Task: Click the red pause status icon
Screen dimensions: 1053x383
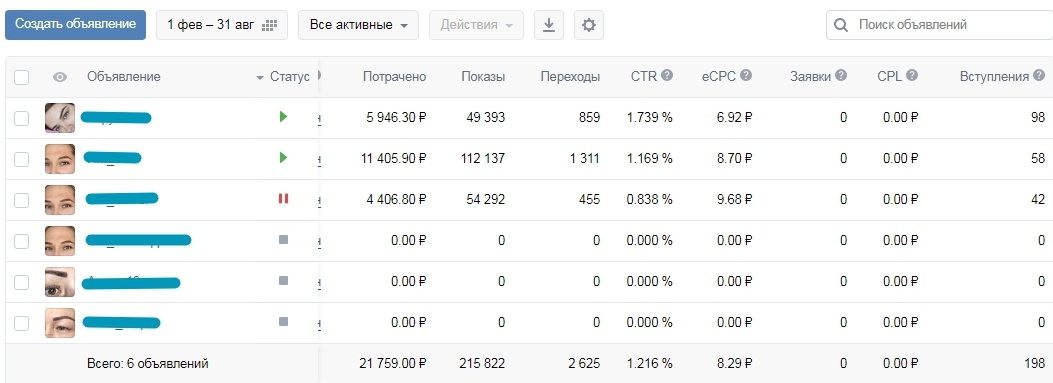Action: click(x=283, y=199)
